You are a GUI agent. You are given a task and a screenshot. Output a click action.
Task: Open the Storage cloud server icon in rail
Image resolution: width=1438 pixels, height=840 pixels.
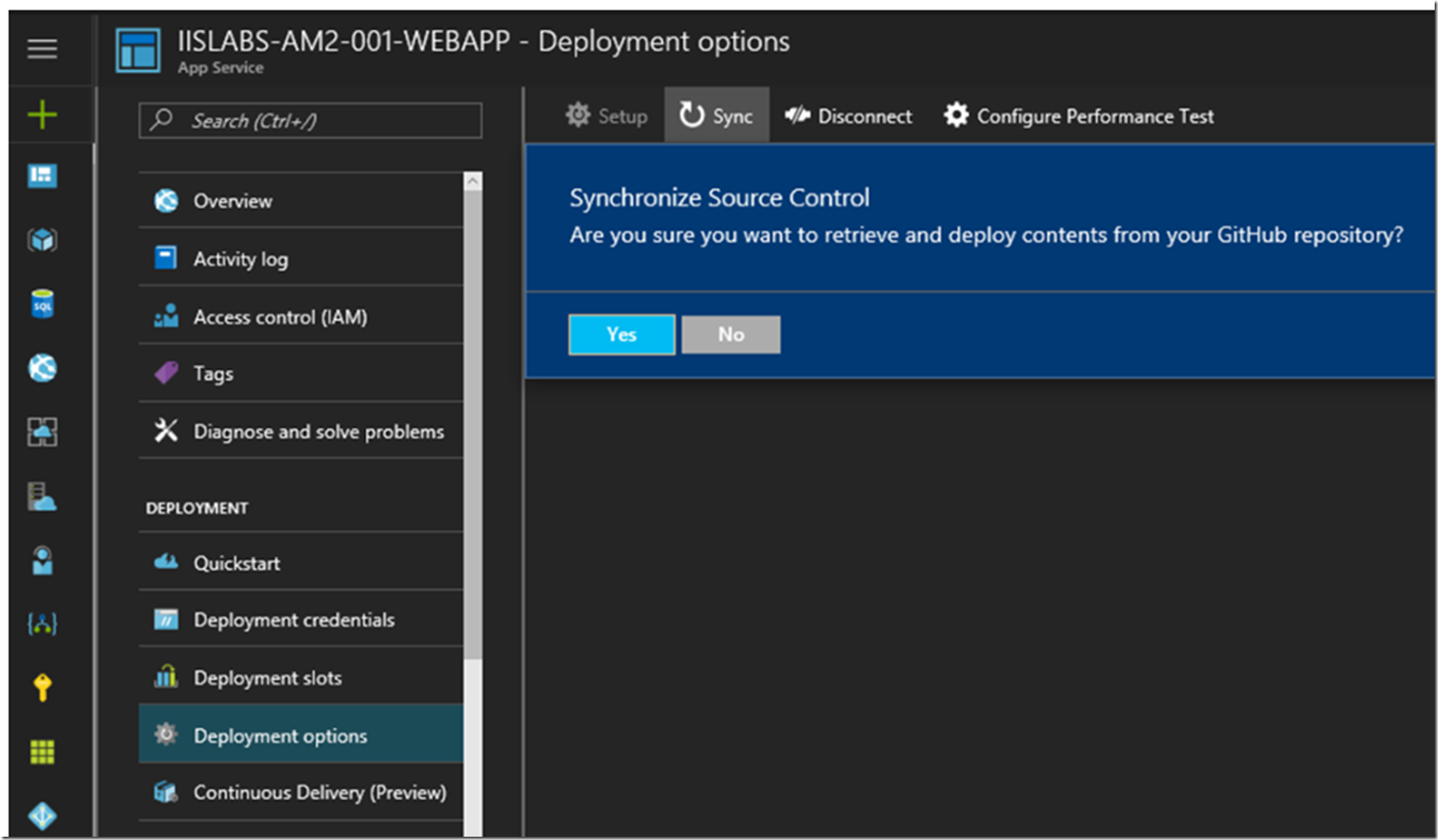point(42,497)
